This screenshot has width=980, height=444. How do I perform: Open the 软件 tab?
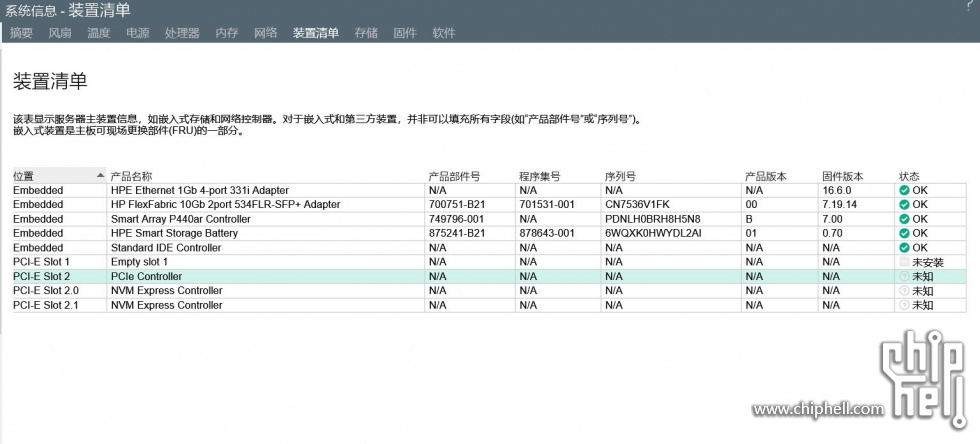click(x=444, y=33)
